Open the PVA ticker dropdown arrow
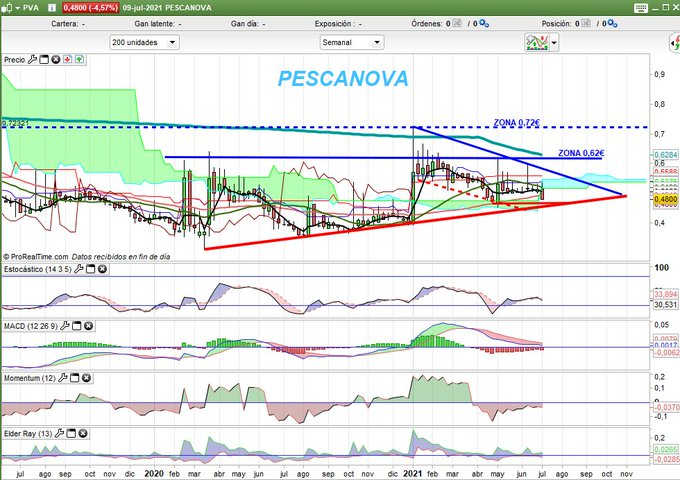The width and height of the screenshot is (680, 480). point(18,8)
